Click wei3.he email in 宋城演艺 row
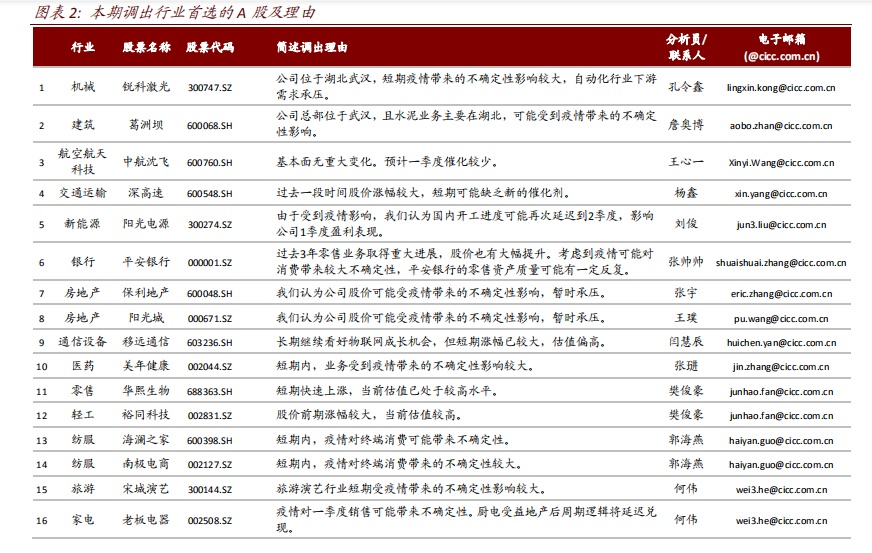 (x=781, y=490)
